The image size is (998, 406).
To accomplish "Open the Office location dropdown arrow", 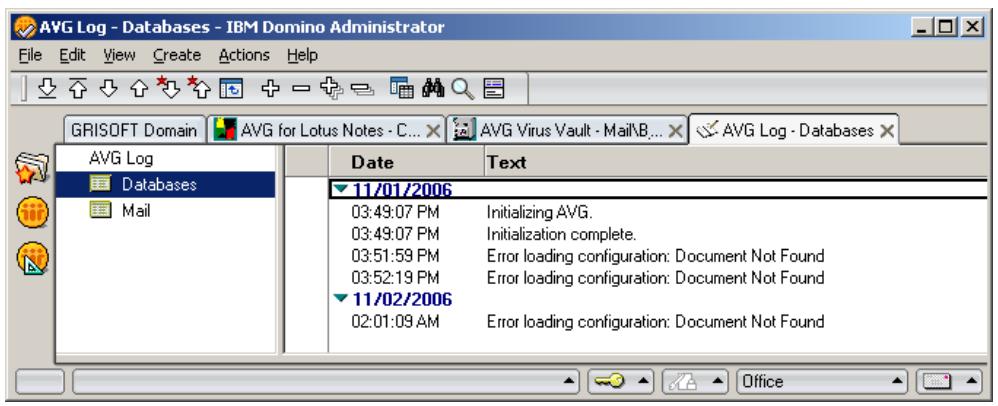I will [897, 381].
